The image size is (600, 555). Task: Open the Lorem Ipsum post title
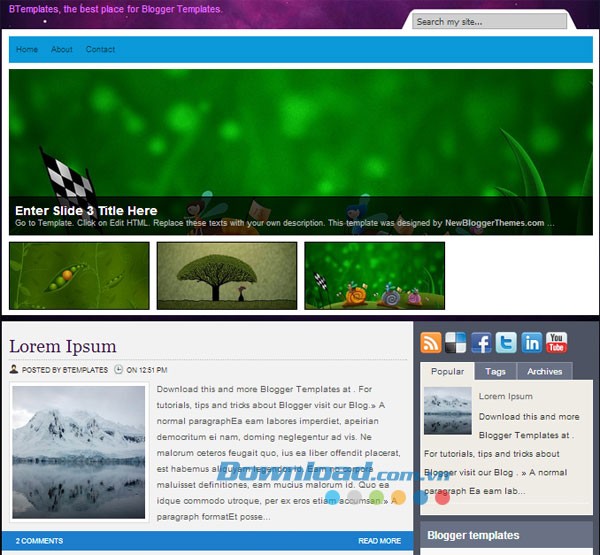point(62,346)
